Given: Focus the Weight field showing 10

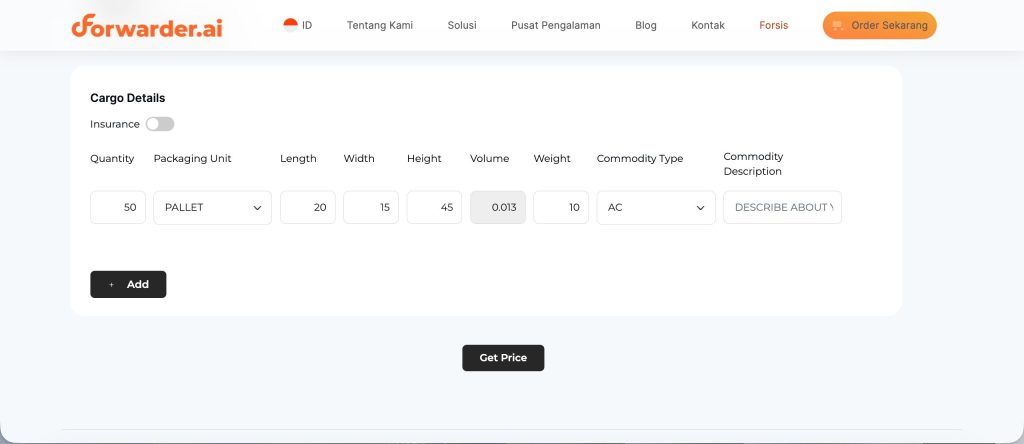Looking at the screenshot, I should (x=561, y=208).
